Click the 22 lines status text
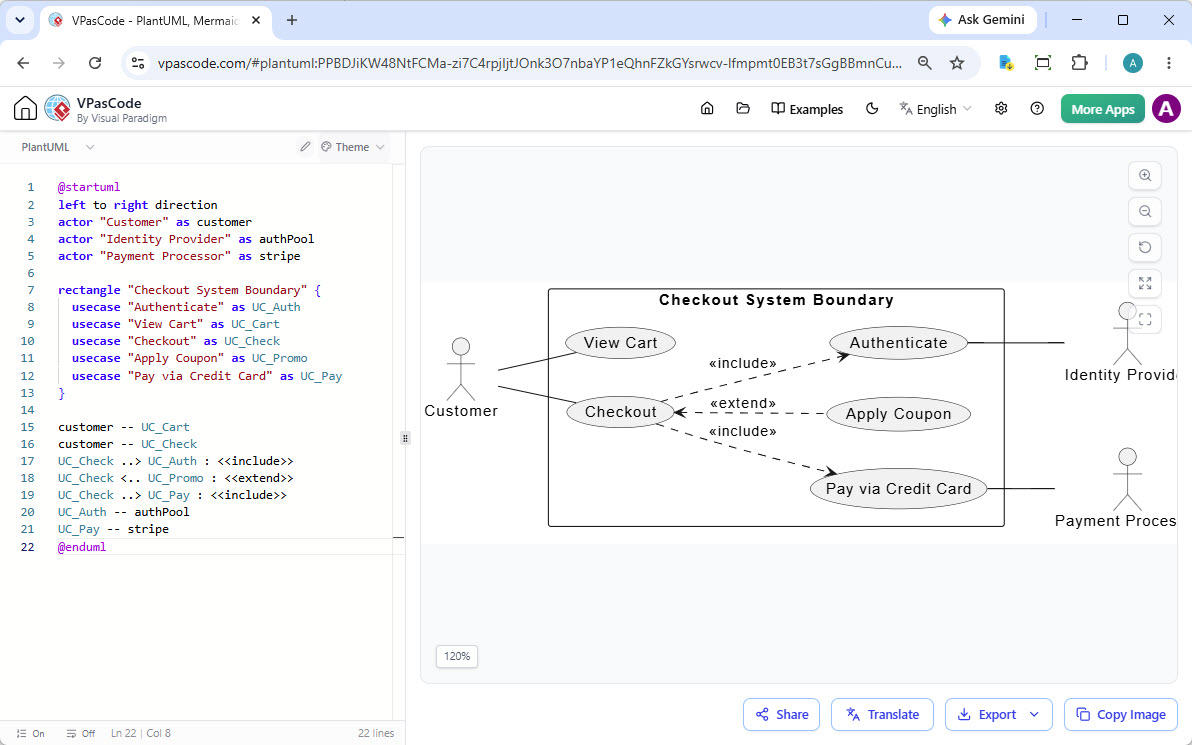Viewport: 1192px width, 745px height. tap(376, 734)
